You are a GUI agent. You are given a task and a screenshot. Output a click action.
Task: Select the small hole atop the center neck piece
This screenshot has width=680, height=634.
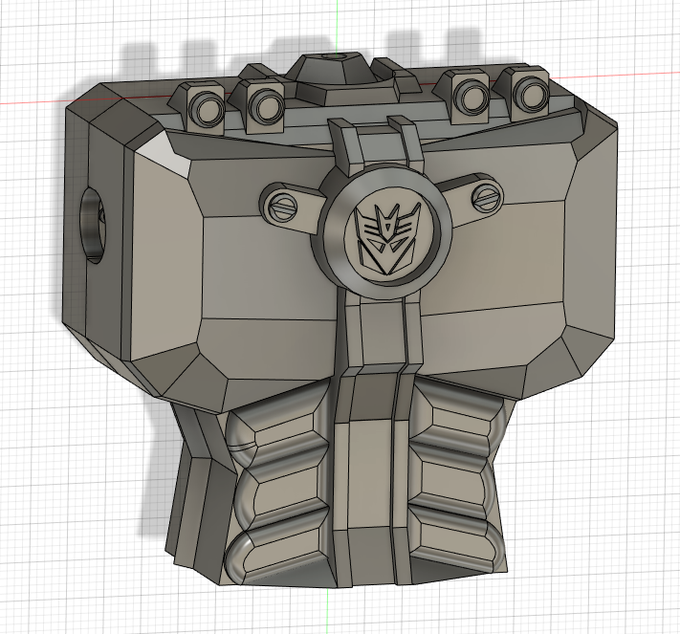point(334,57)
